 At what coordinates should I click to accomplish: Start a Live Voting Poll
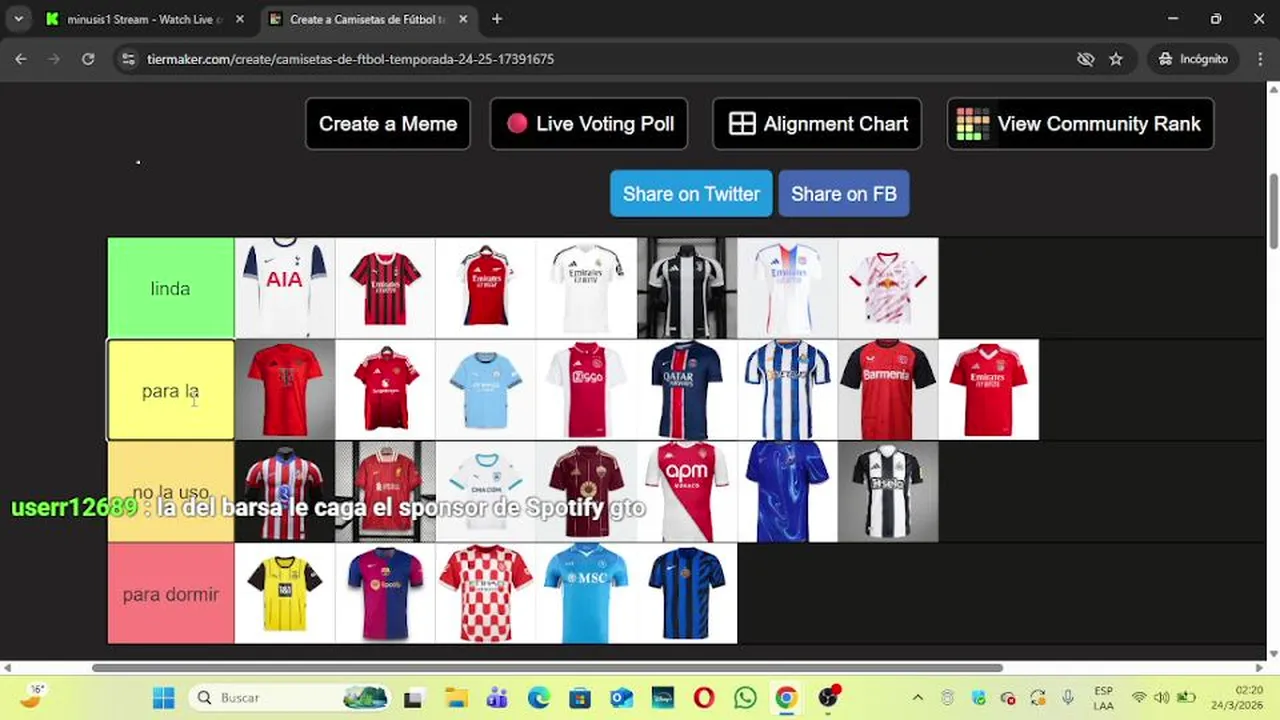point(589,124)
